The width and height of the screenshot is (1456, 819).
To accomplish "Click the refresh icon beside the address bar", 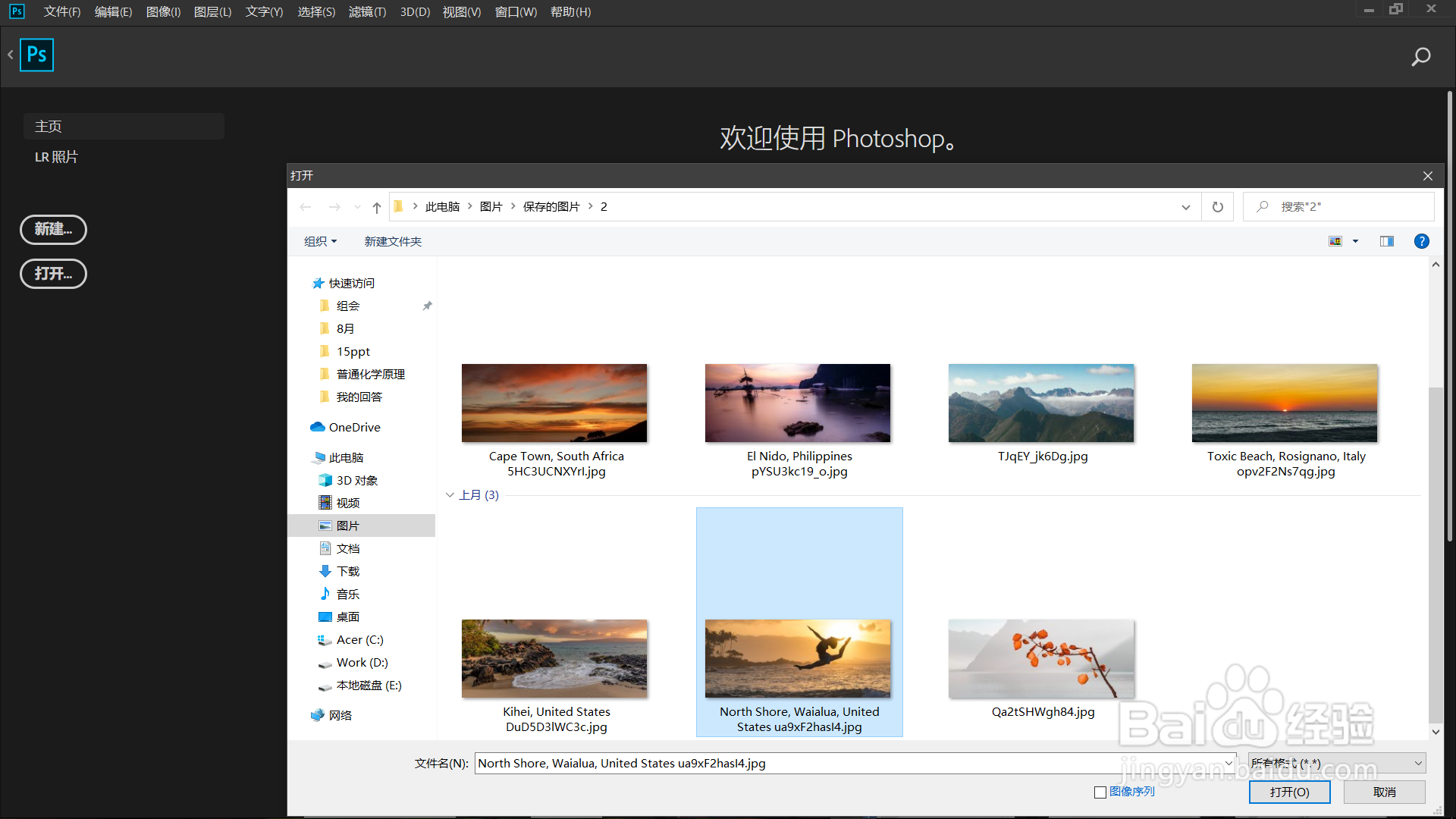I will coord(1217,207).
